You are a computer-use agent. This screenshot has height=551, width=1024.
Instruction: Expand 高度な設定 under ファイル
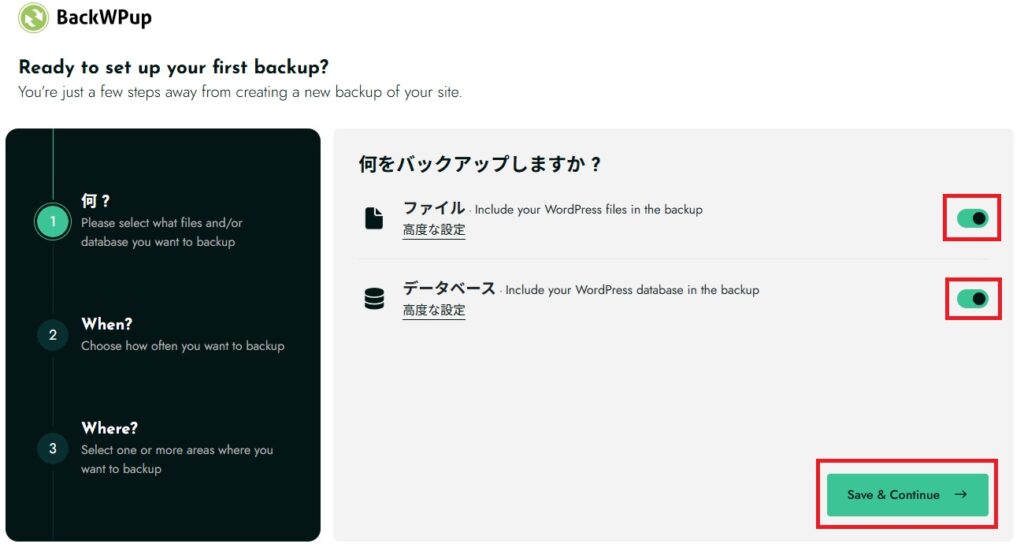434,230
